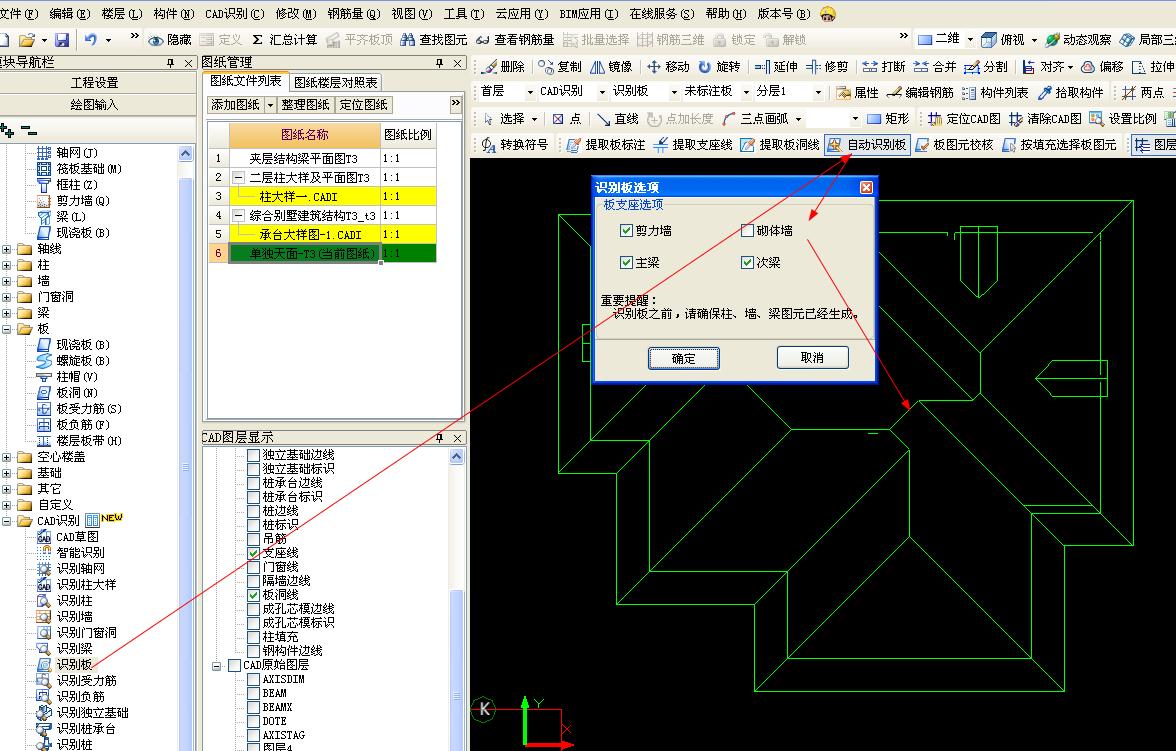Click the 定位图纸 button

(x=364, y=105)
